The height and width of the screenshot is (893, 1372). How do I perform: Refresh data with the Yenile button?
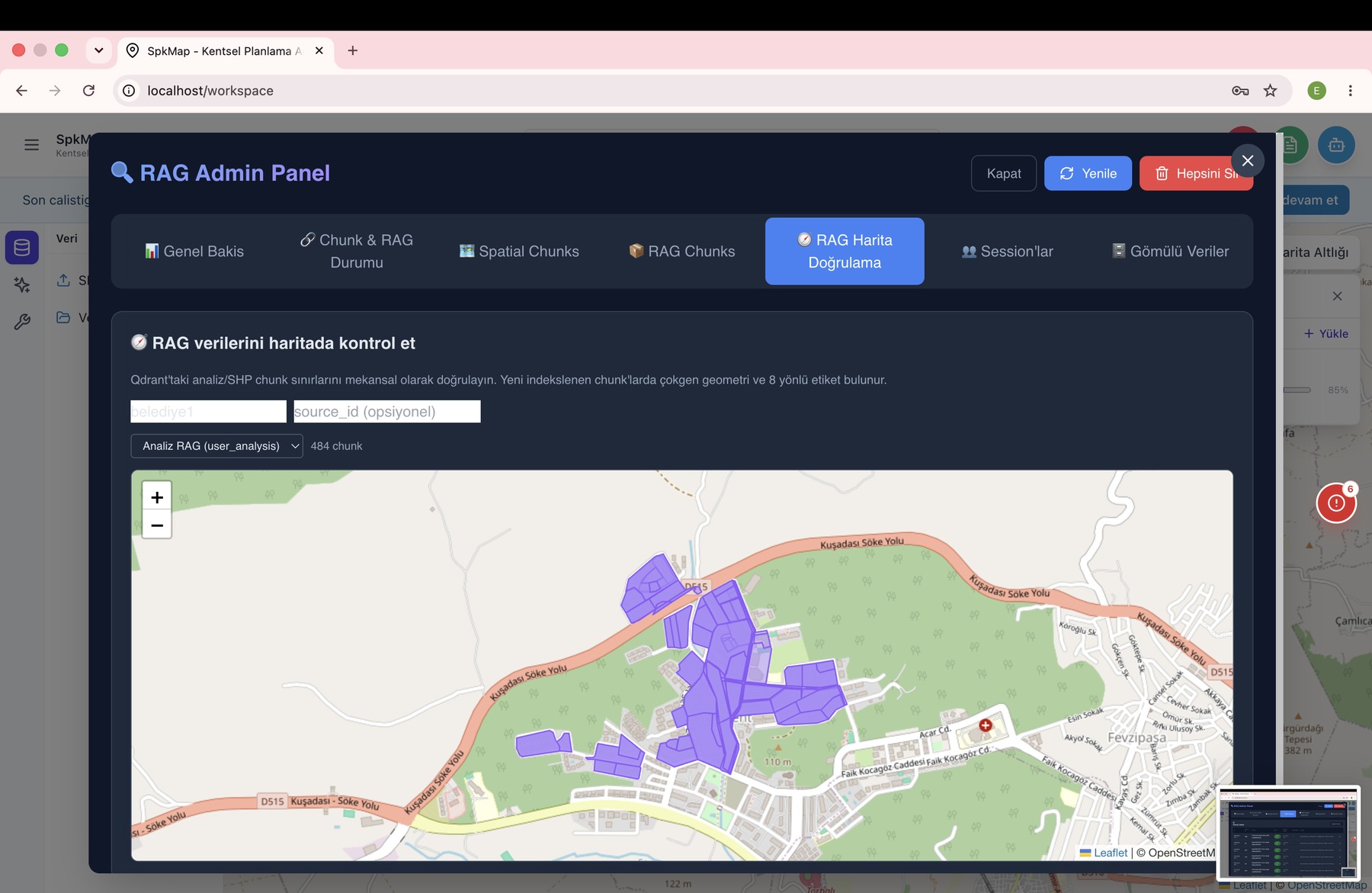1088,173
